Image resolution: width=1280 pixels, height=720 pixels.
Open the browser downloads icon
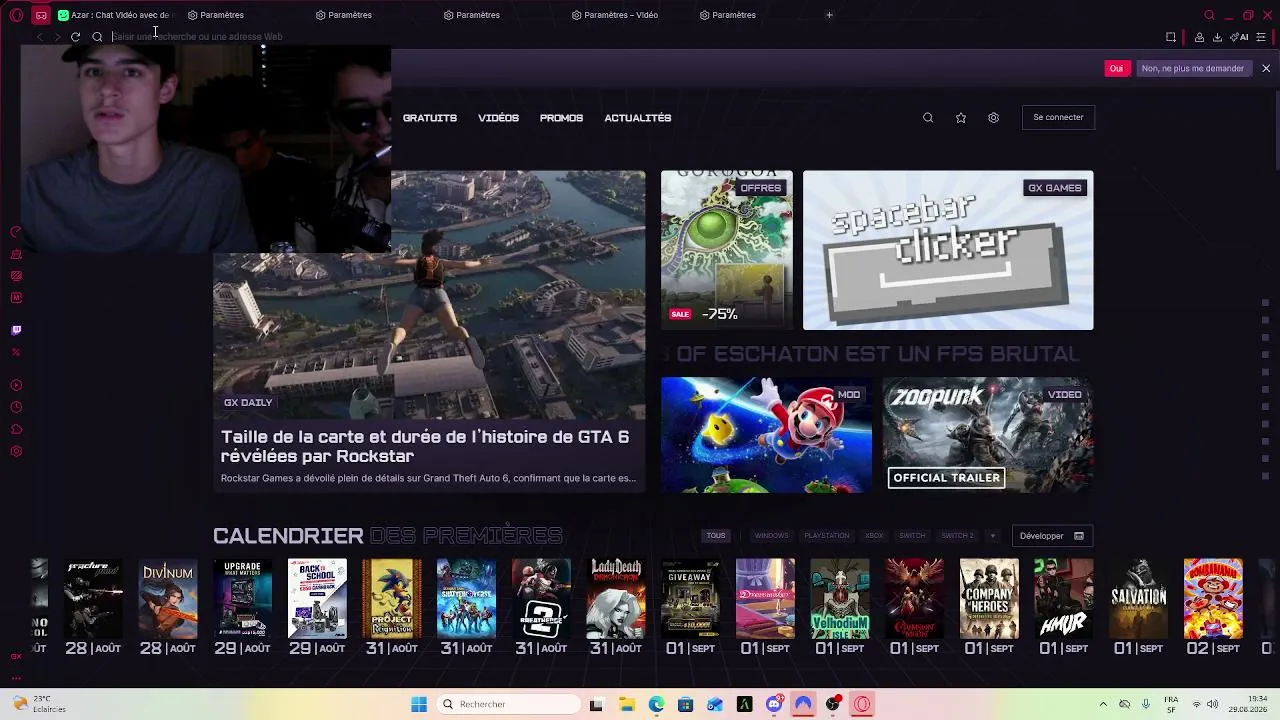tap(1217, 37)
